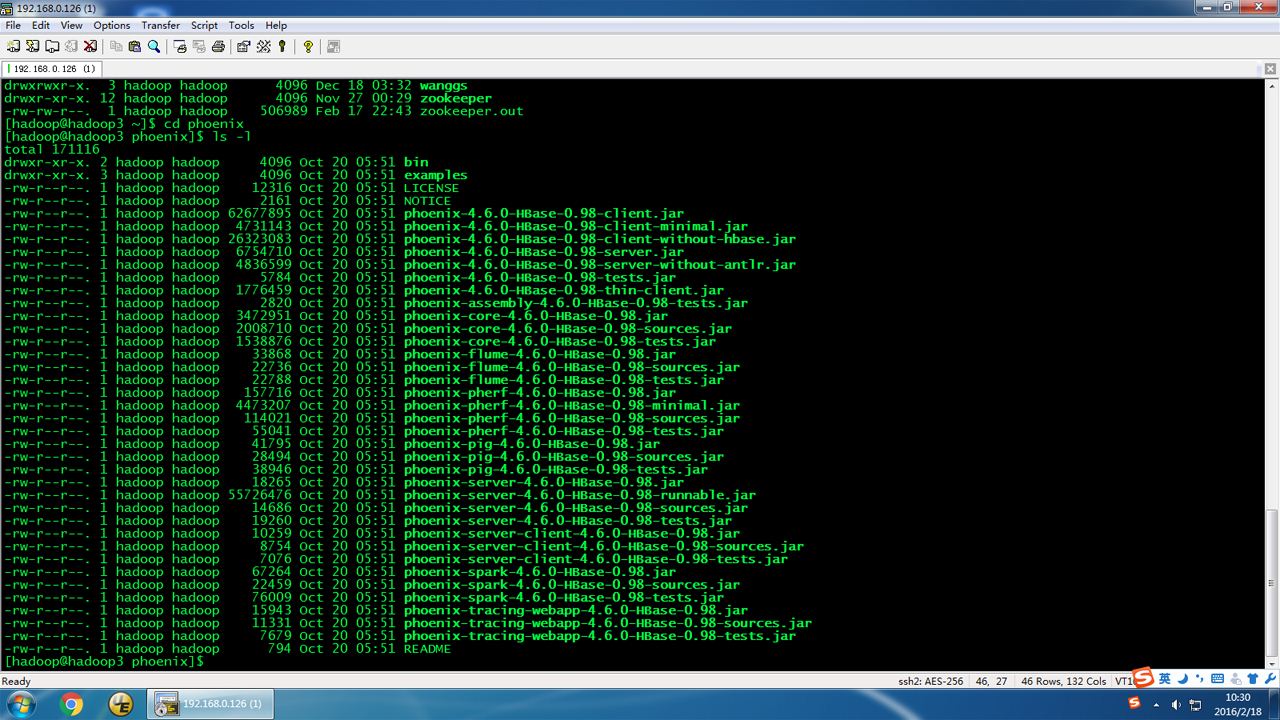
Task: Click the grayed Reconnect toolbar icon
Action: coord(71,46)
